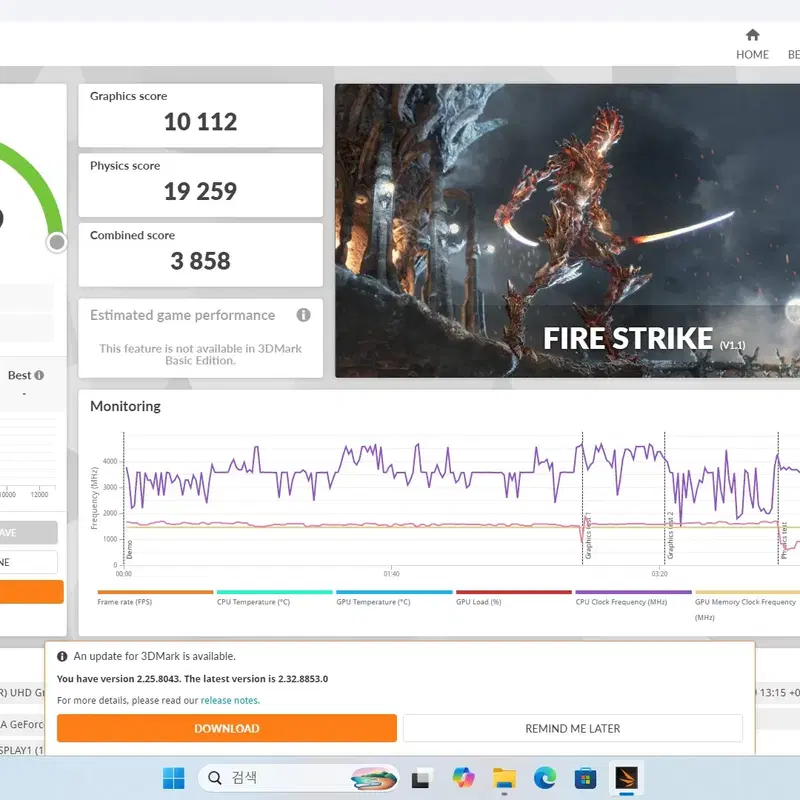
Task: Click the Fire Strike benchmark image
Action: (x=567, y=231)
